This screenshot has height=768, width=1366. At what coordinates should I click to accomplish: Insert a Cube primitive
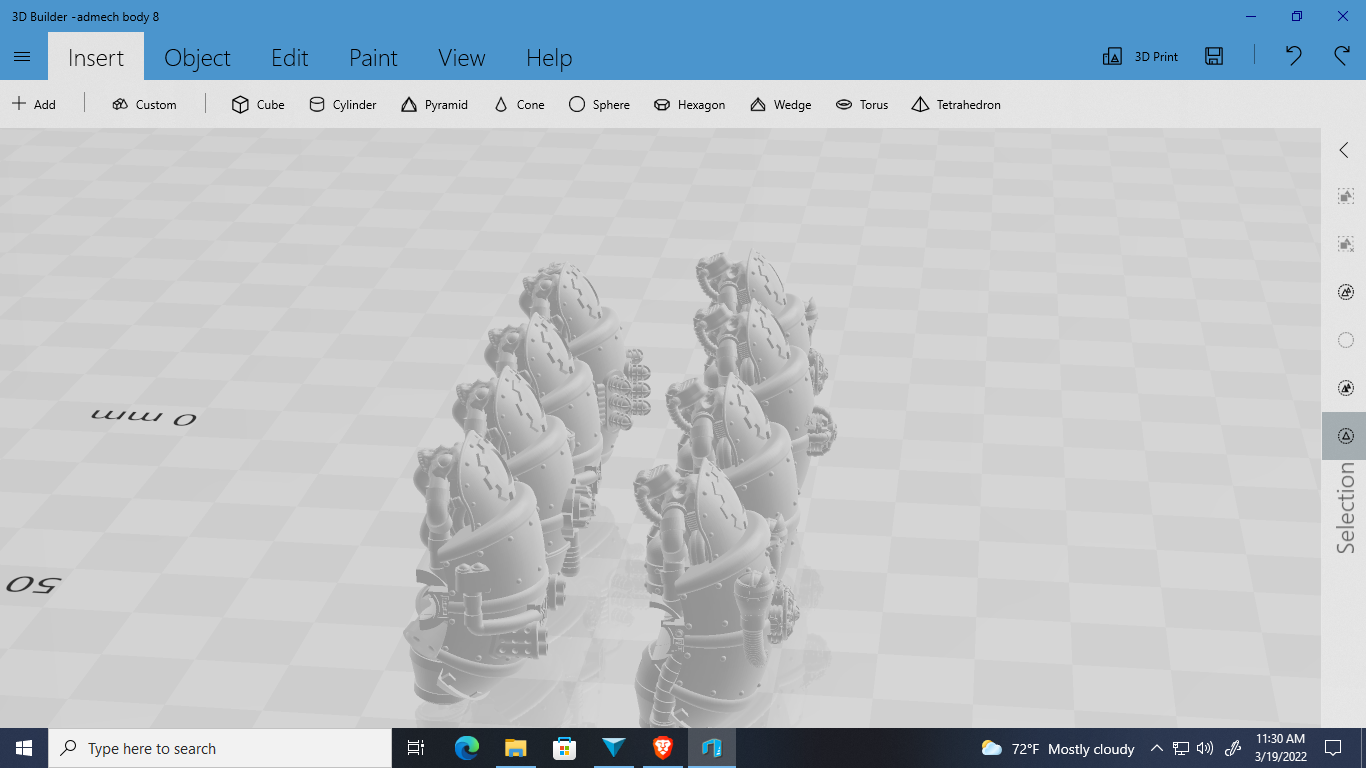click(x=257, y=104)
